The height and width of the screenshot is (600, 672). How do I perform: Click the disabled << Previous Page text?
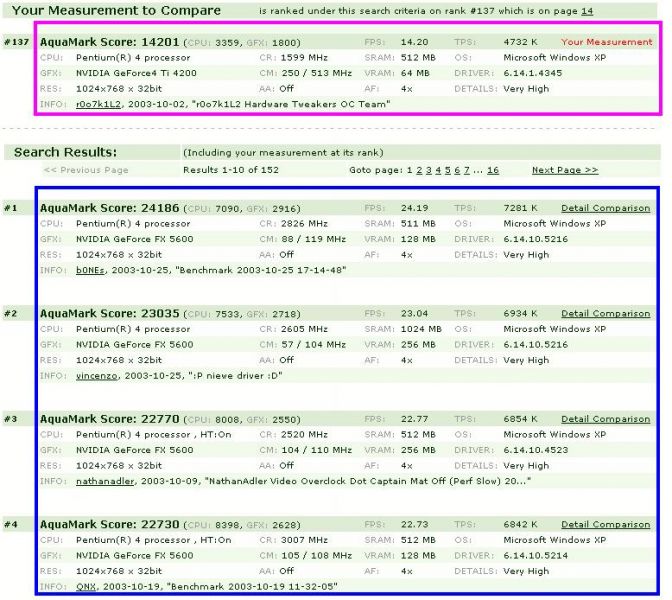click(x=86, y=170)
